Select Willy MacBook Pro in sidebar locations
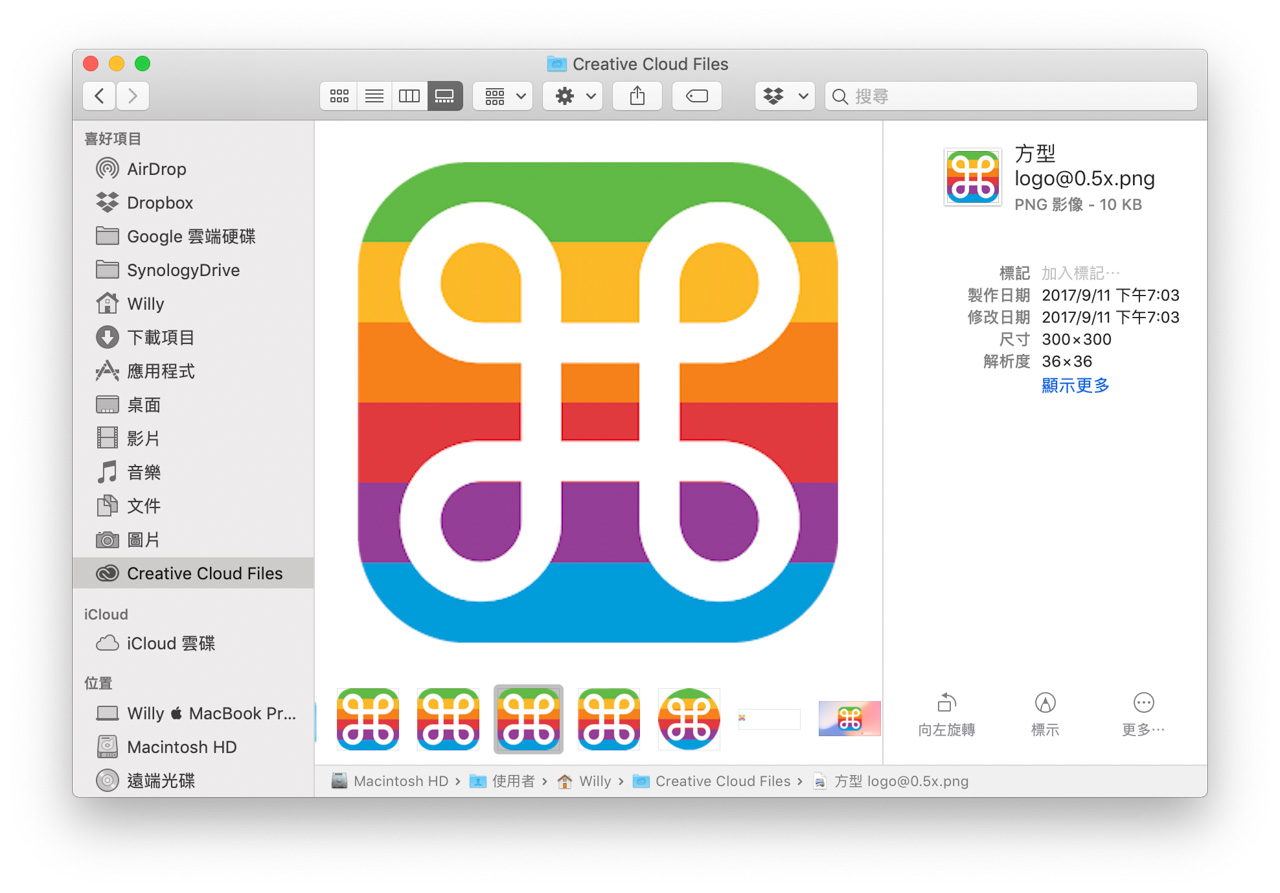The image size is (1280, 893). (x=193, y=713)
